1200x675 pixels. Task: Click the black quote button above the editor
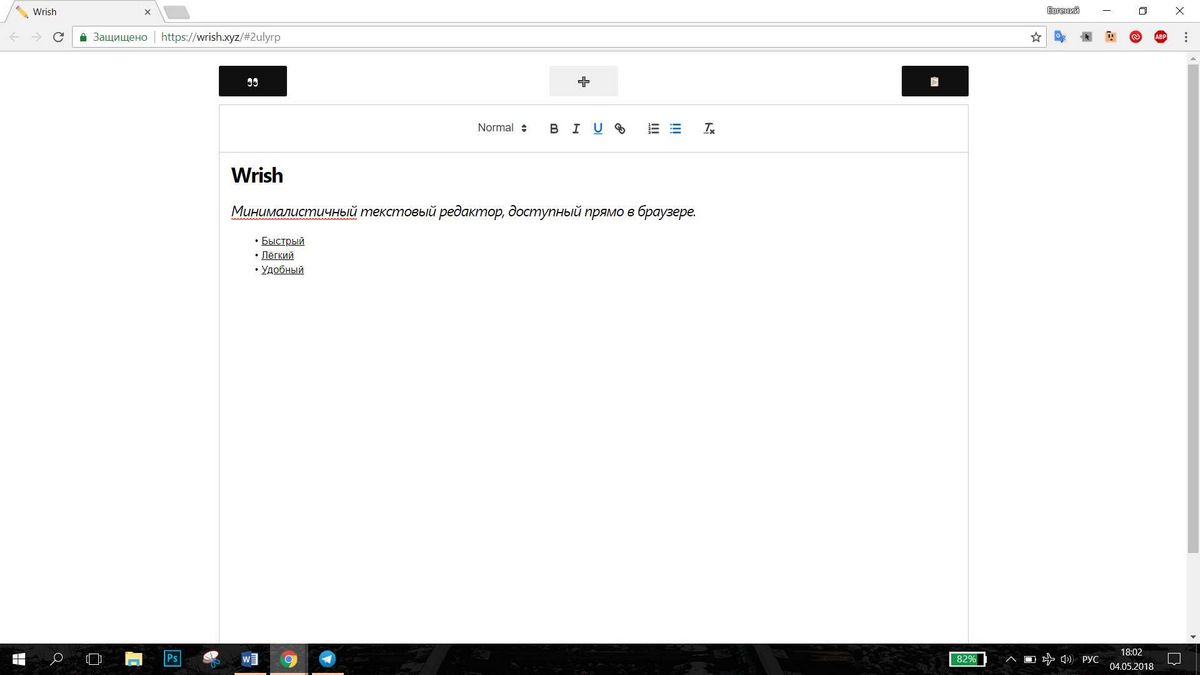(x=253, y=81)
